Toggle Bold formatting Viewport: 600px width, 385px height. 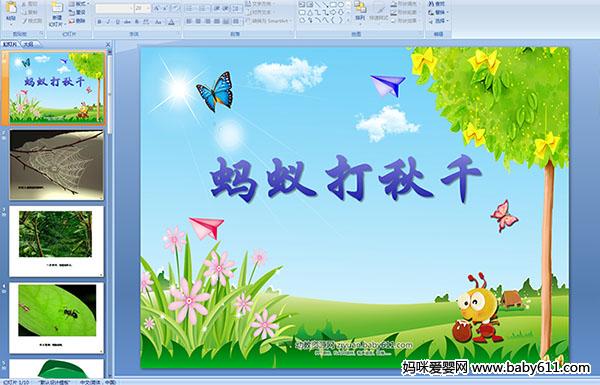99,22
